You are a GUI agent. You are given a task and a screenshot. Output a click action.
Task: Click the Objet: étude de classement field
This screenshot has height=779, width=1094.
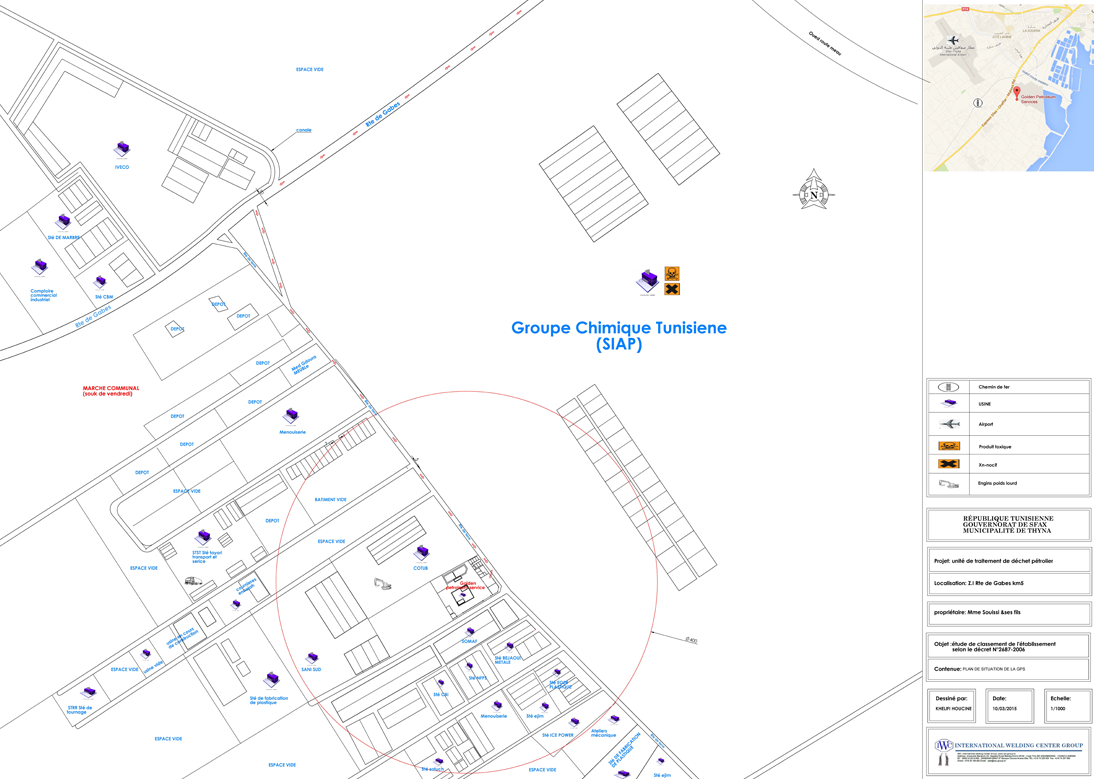tap(1008, 646)
